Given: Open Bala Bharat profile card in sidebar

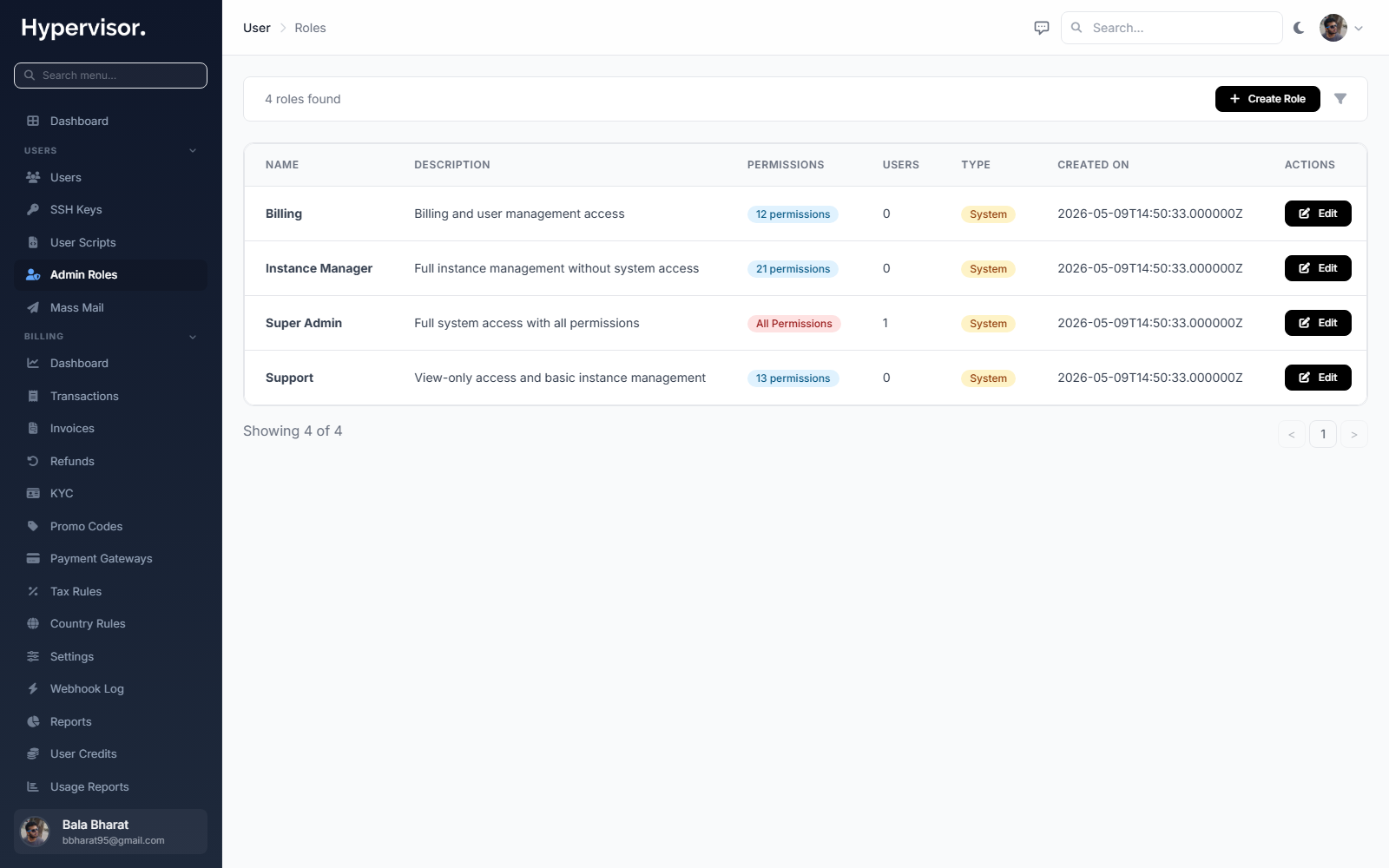Looking at the screenshot, I should 110,832.
